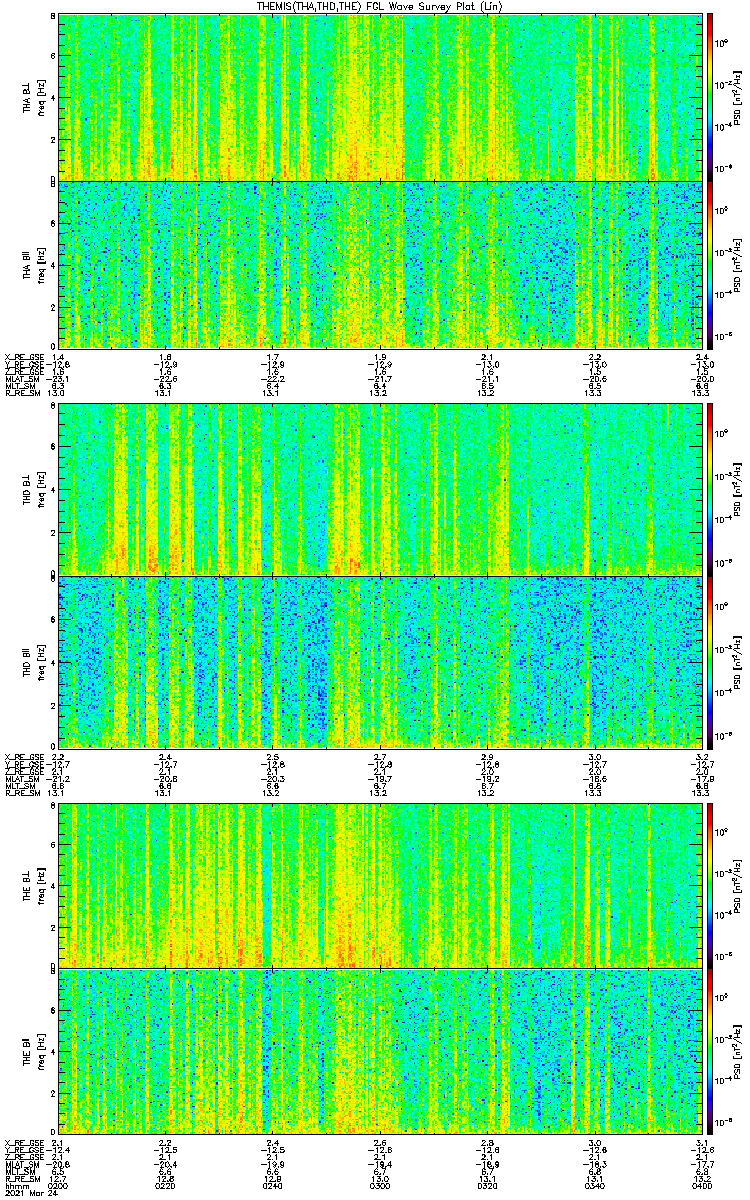Click the THA B-parallel spectrogram panel
This screenshot has width=750, height=1200.
click(x=380, y=263)
